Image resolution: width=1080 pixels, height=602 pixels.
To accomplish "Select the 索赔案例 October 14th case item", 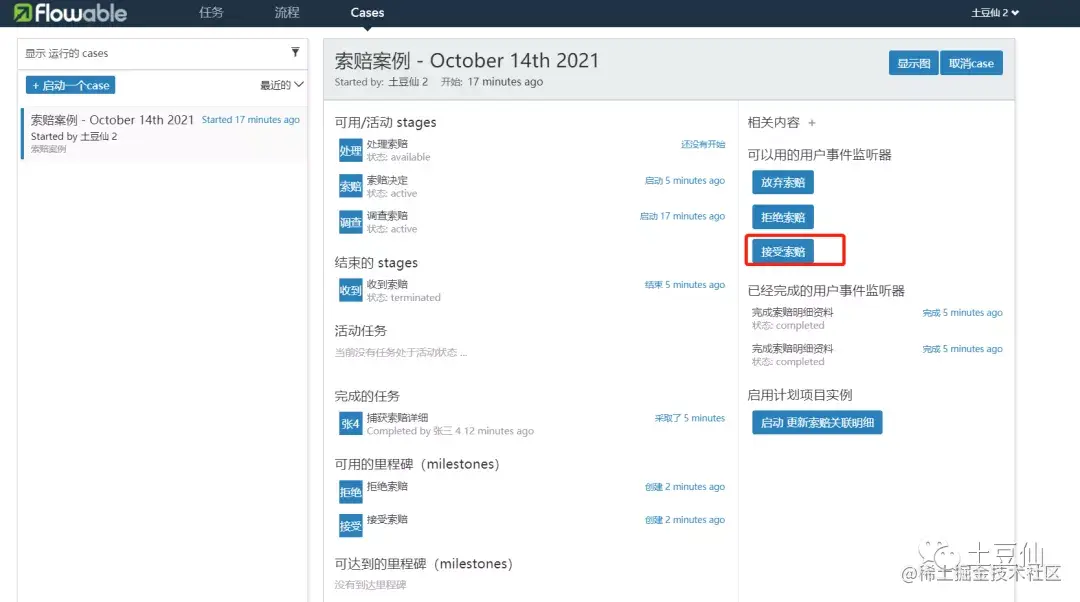I will pos(164,134).
